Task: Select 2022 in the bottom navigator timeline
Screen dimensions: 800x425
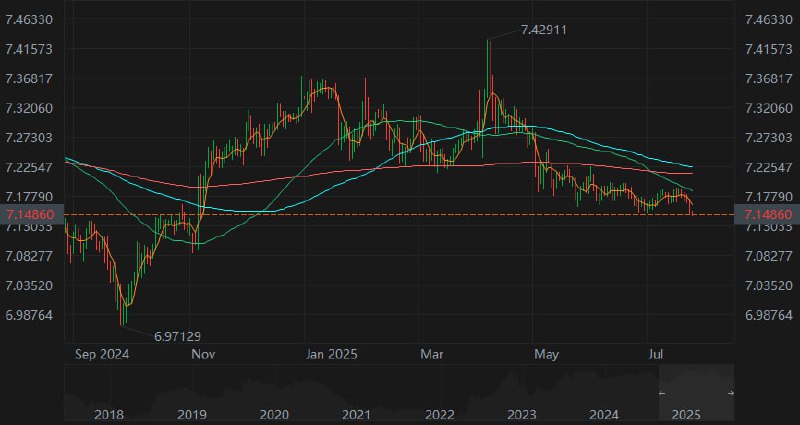Action: (x=439, y=413)
